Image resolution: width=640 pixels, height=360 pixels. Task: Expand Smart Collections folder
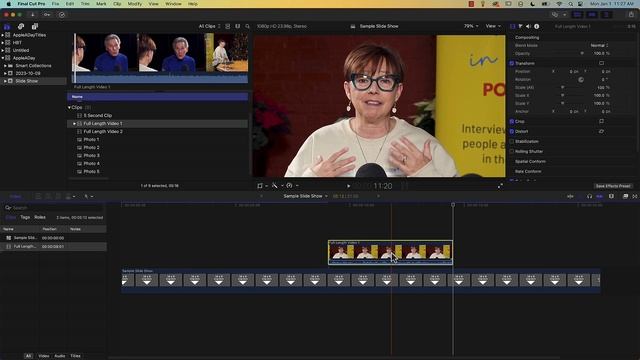[x=5, y=66]
